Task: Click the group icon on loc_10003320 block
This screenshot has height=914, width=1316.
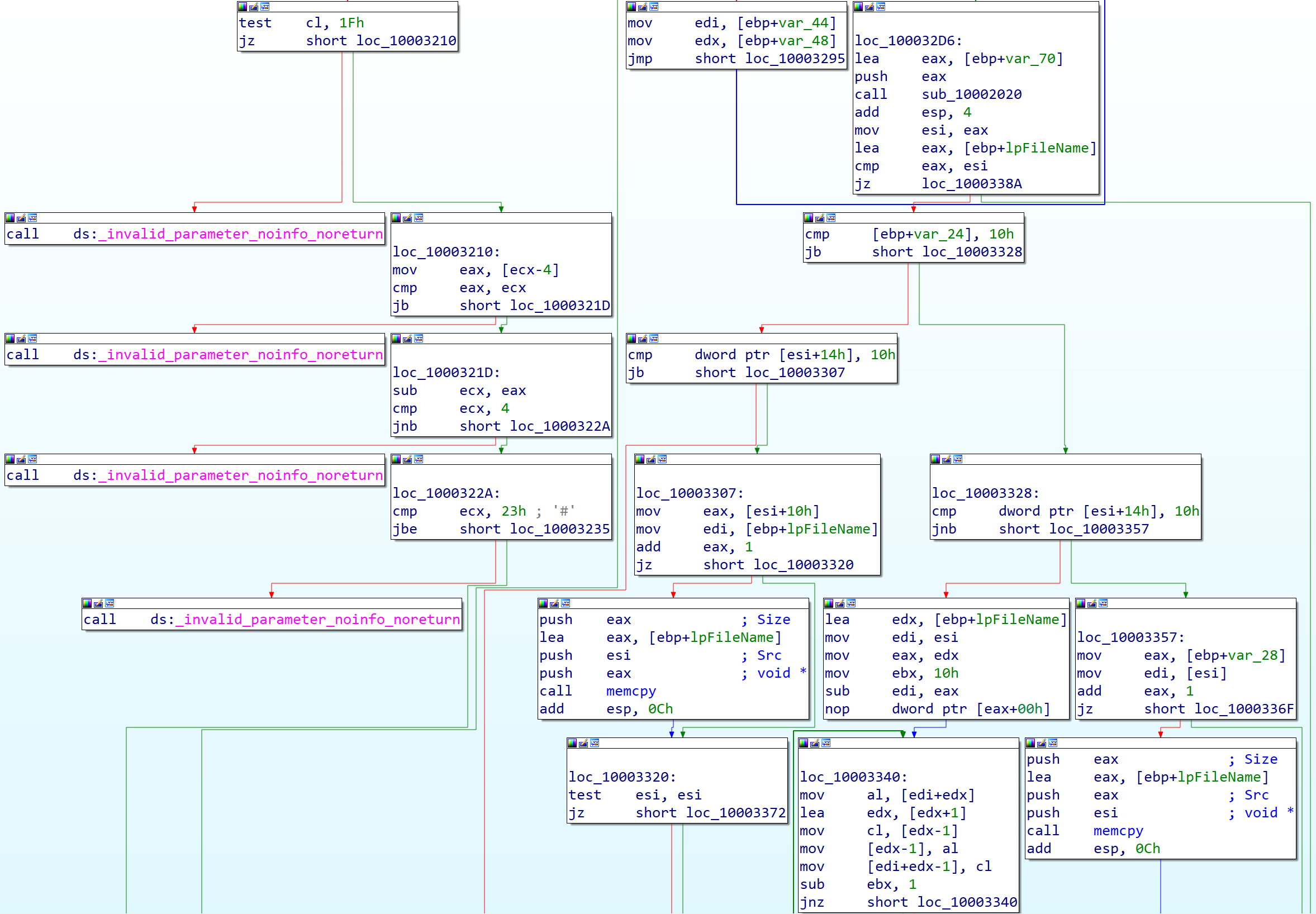Action: [595, 744]
